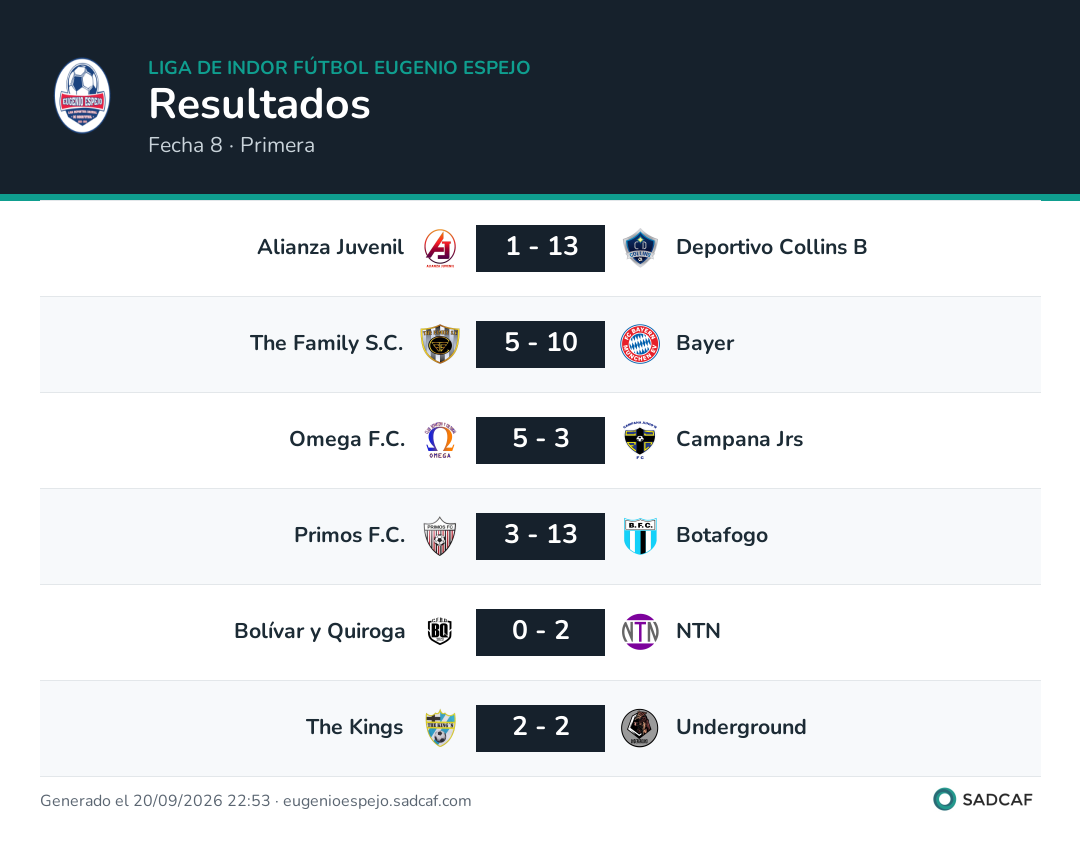Click the Eugenio Espejo league logo

pos(82,96)
